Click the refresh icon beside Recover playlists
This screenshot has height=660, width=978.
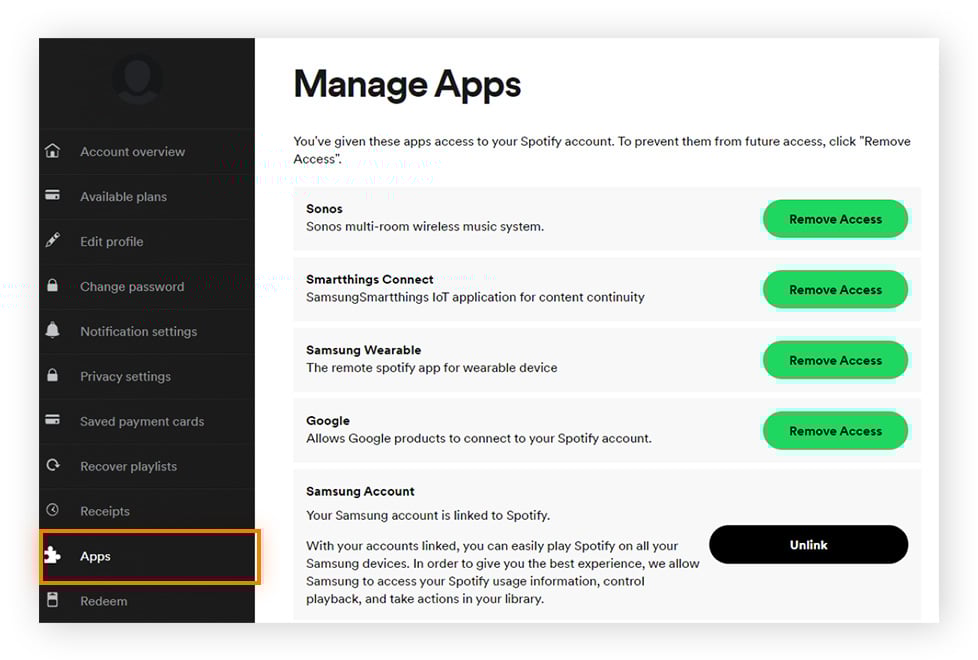point(52,465)
